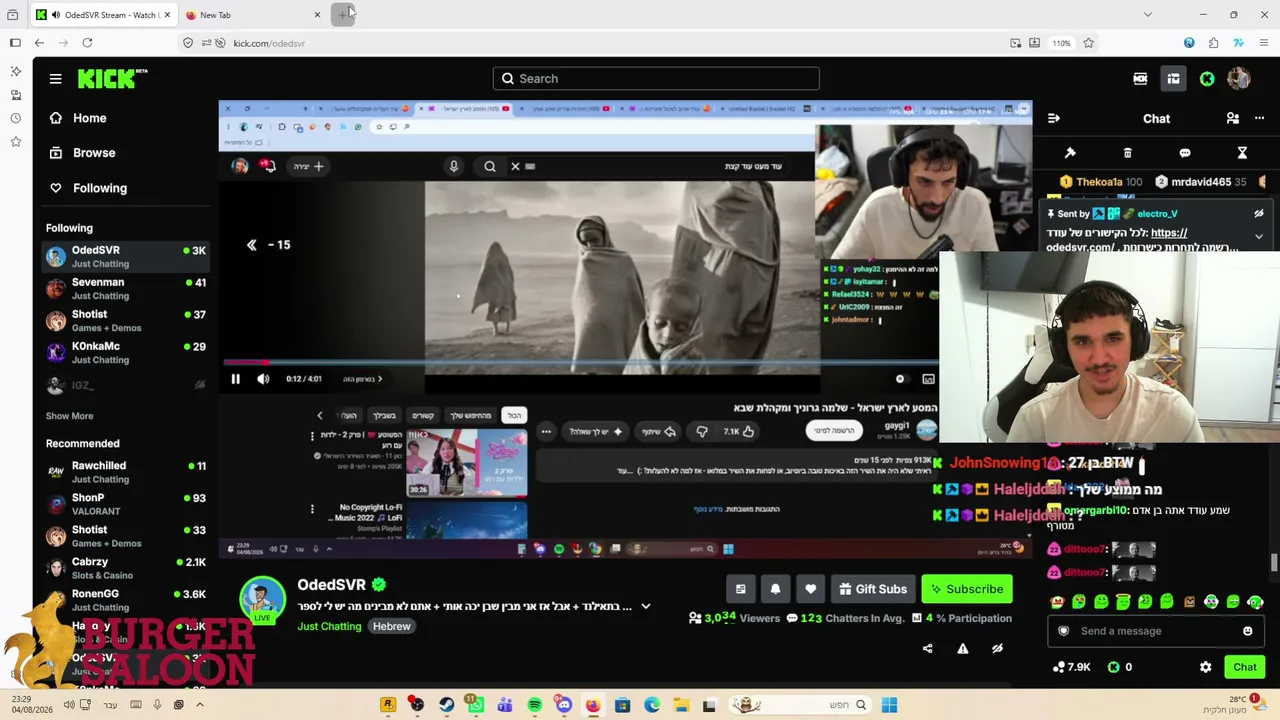1280x720 pixels.
Task: Expand the pinned message chevron
Action: [1259, 237]
